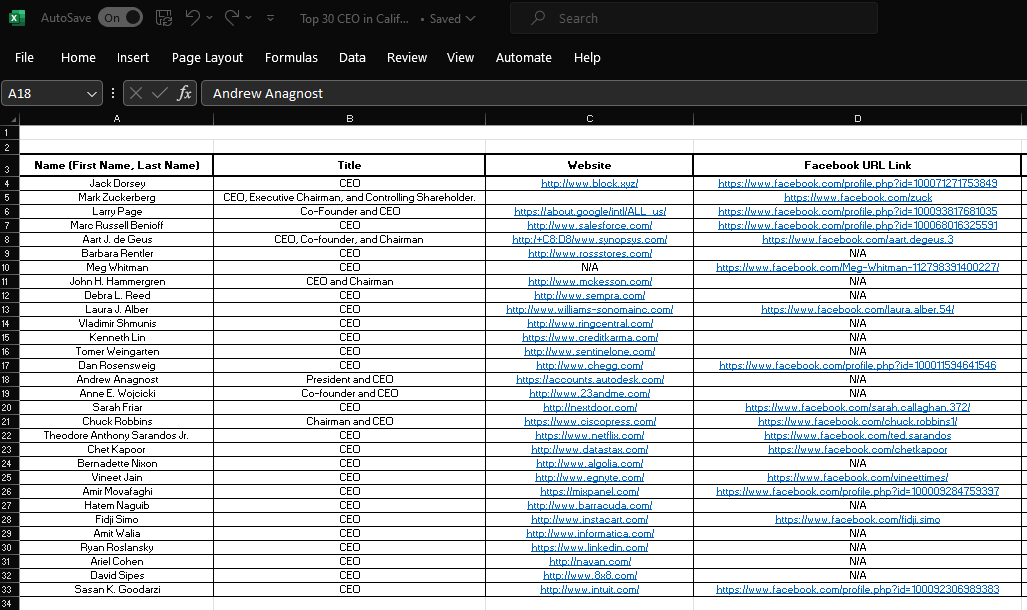Open Customize Quick Access Toolbar dropdown
Viewport: 1027px width, 610px height.
tap(271, 18)
